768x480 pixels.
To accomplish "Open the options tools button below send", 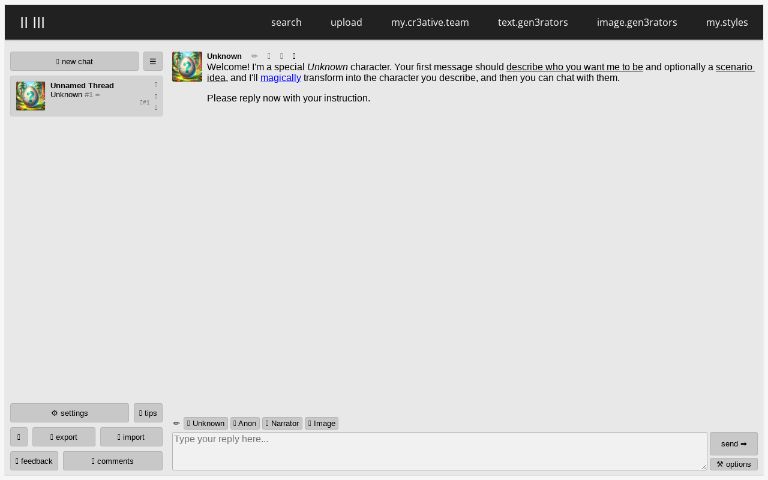I will coord(733,464).
